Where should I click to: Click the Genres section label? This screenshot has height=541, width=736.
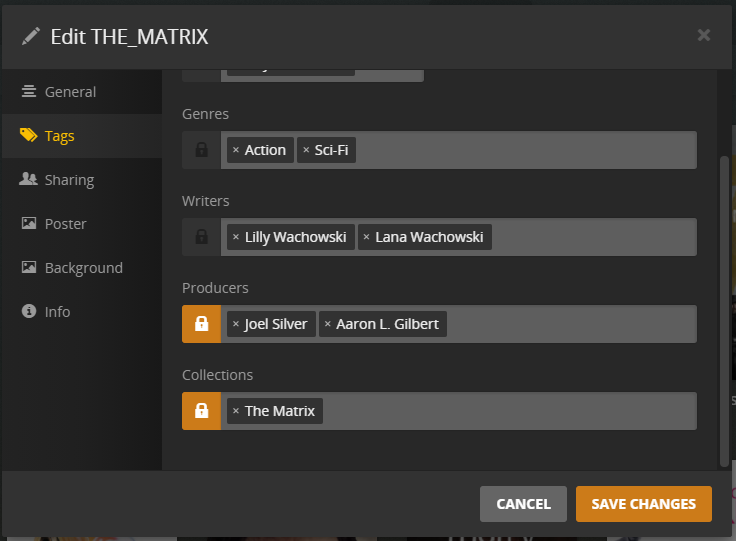coord(206,114)
